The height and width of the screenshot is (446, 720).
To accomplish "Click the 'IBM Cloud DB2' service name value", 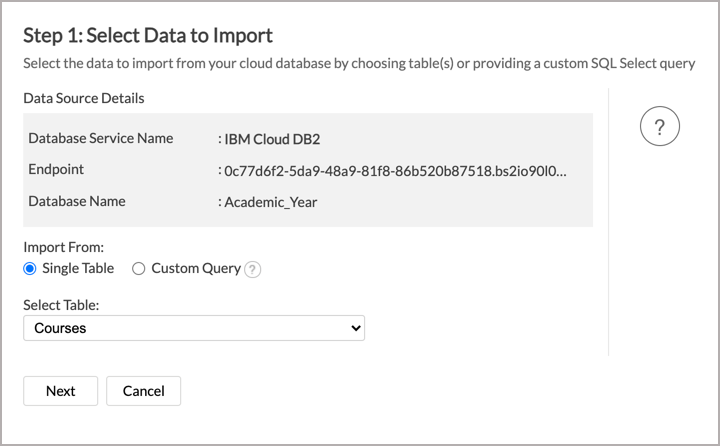I will pyautogui.click(x=270, y=139).
